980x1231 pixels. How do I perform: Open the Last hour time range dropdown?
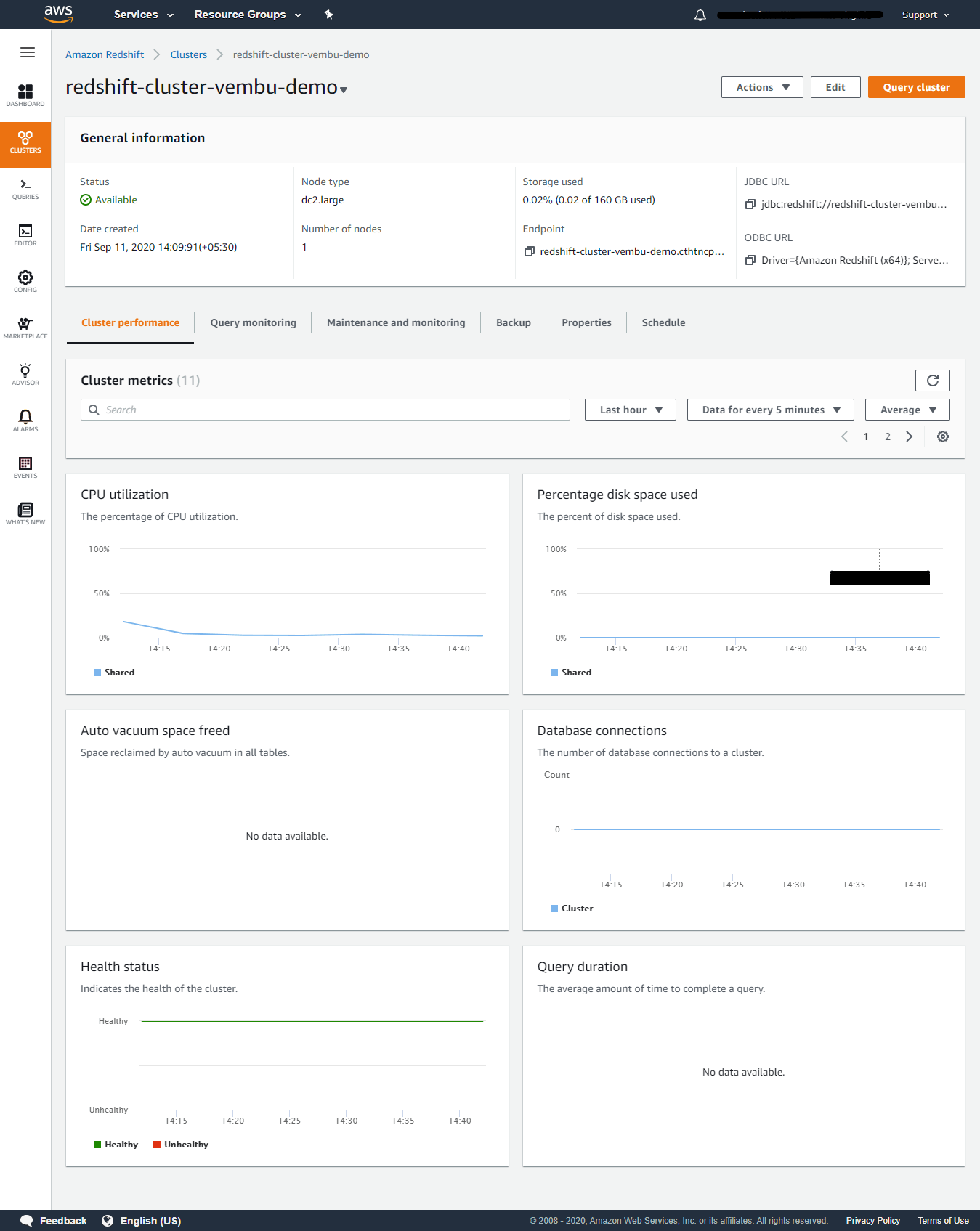[631, 410]
